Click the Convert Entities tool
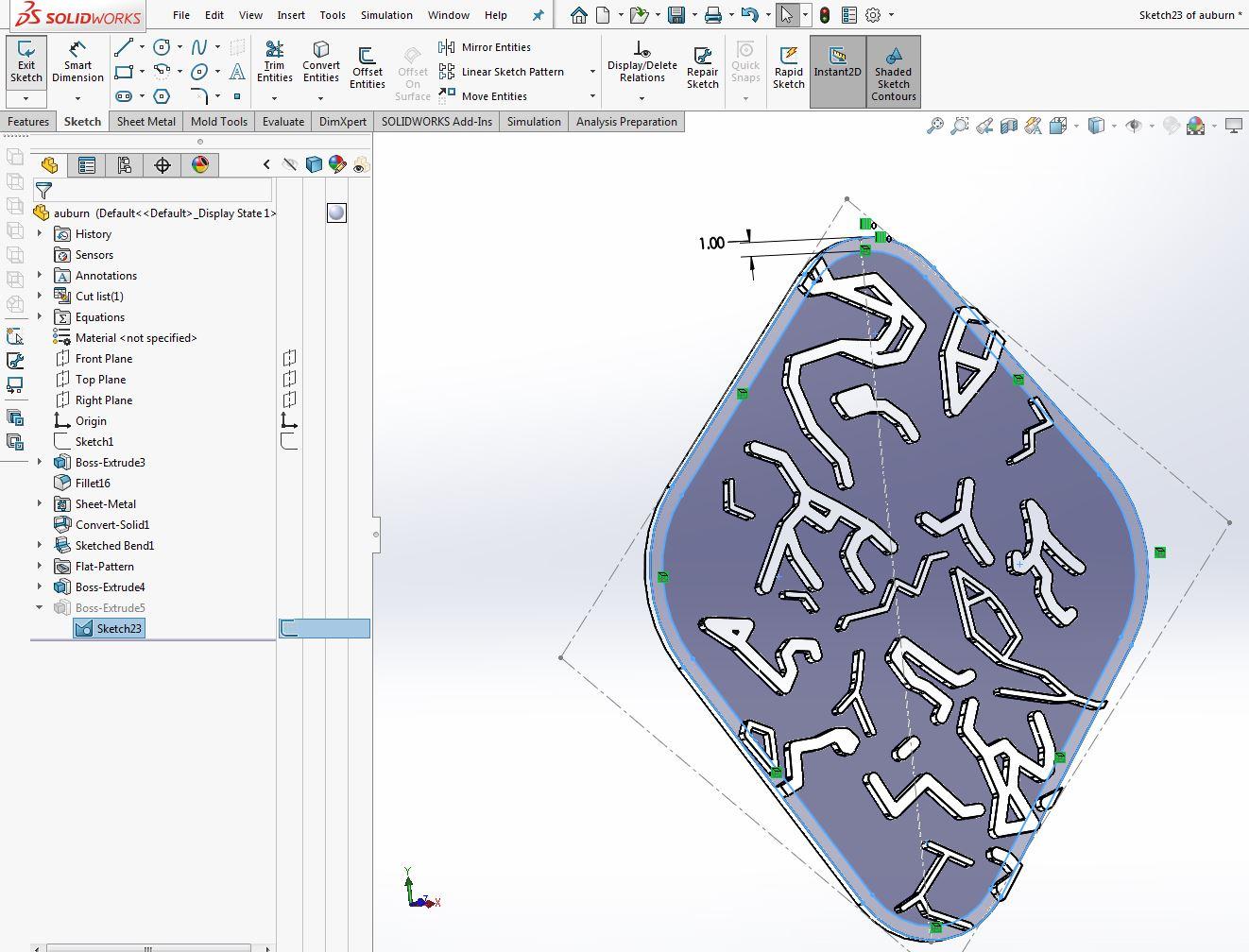Screen dimensions: 1249x952 pos(321,62)
